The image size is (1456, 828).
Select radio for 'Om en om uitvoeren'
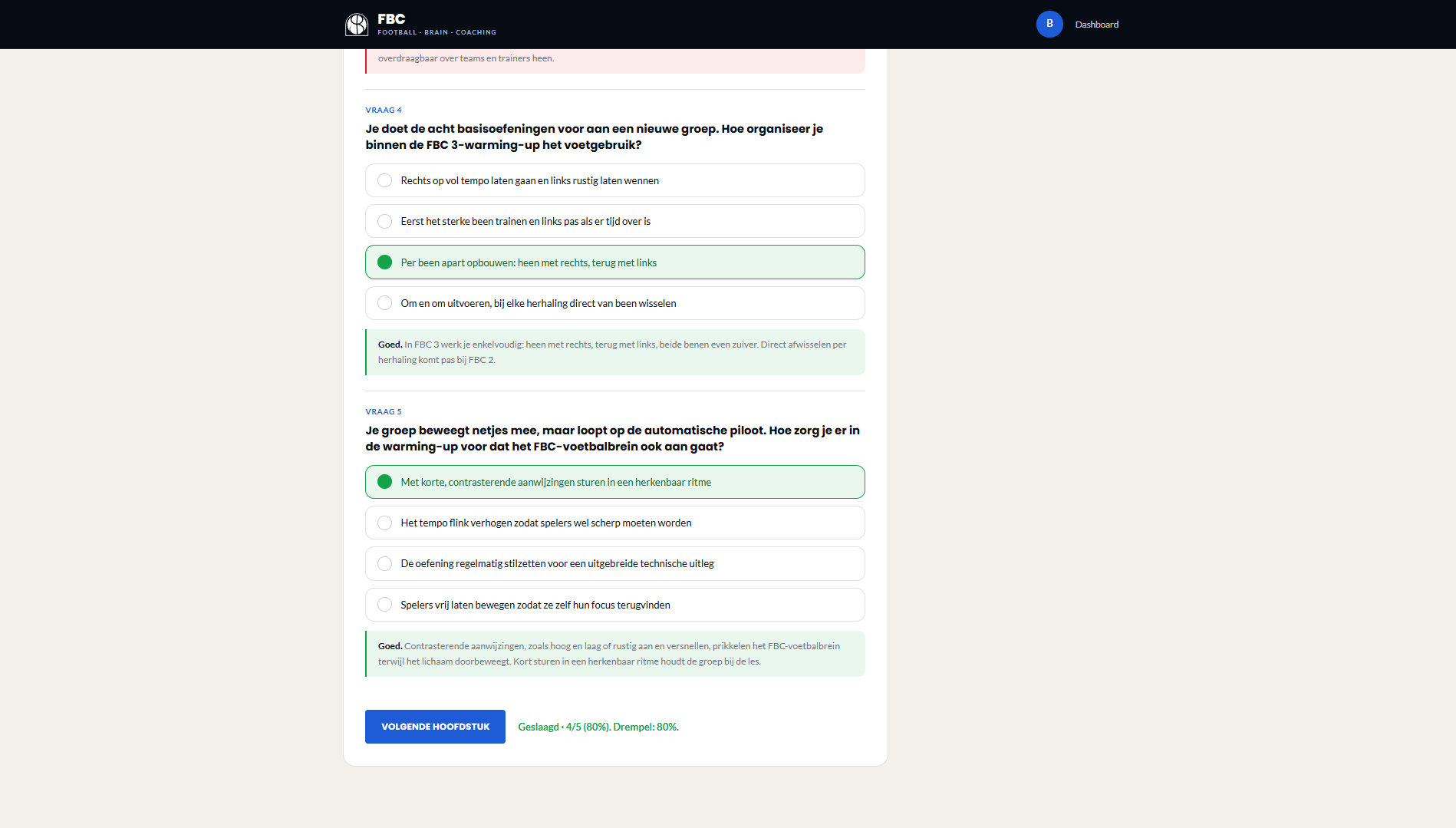(x=385, y=303)
